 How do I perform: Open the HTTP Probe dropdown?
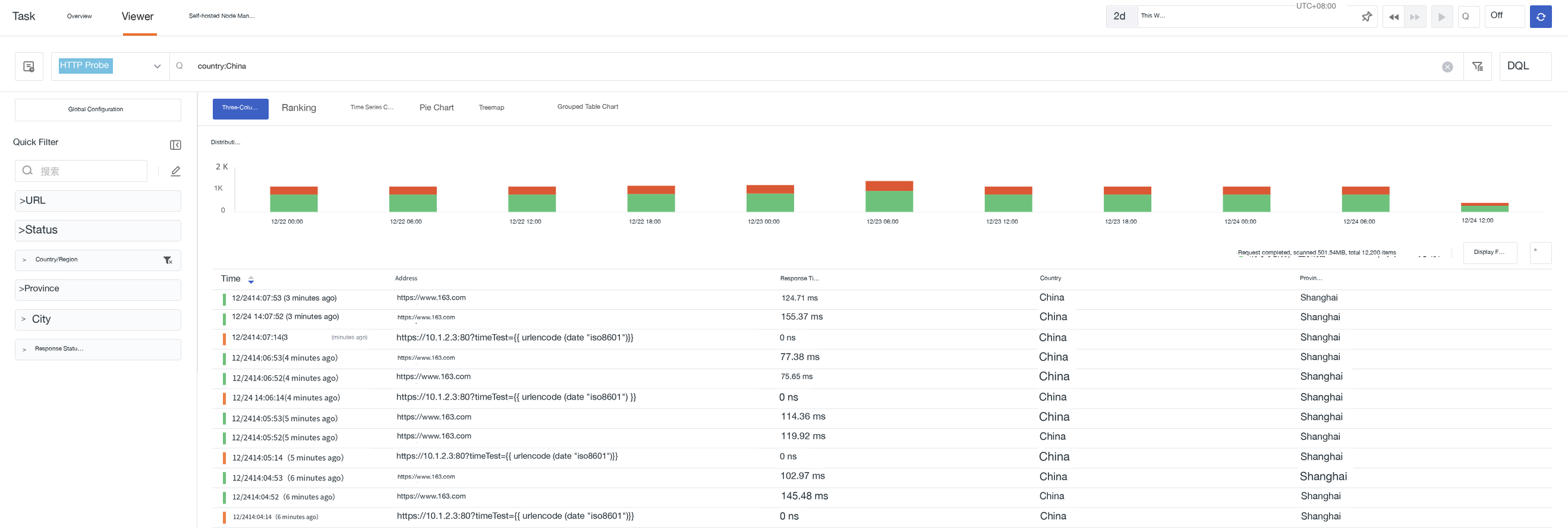tap(109, 67)
